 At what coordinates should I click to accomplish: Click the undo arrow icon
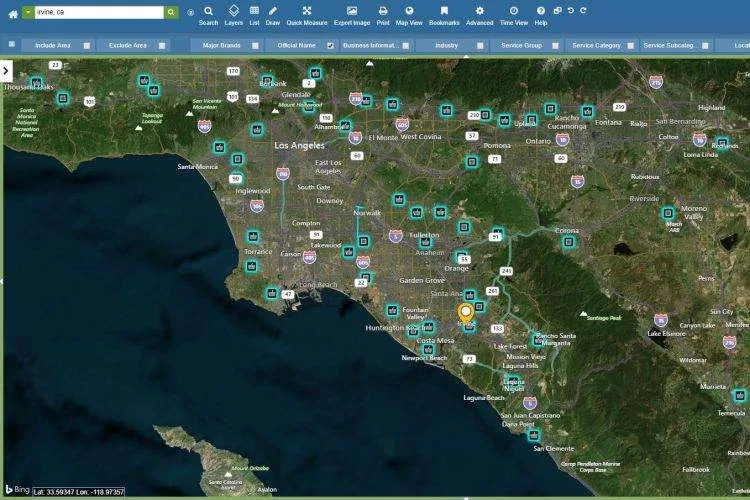click(x=571, y=11)
